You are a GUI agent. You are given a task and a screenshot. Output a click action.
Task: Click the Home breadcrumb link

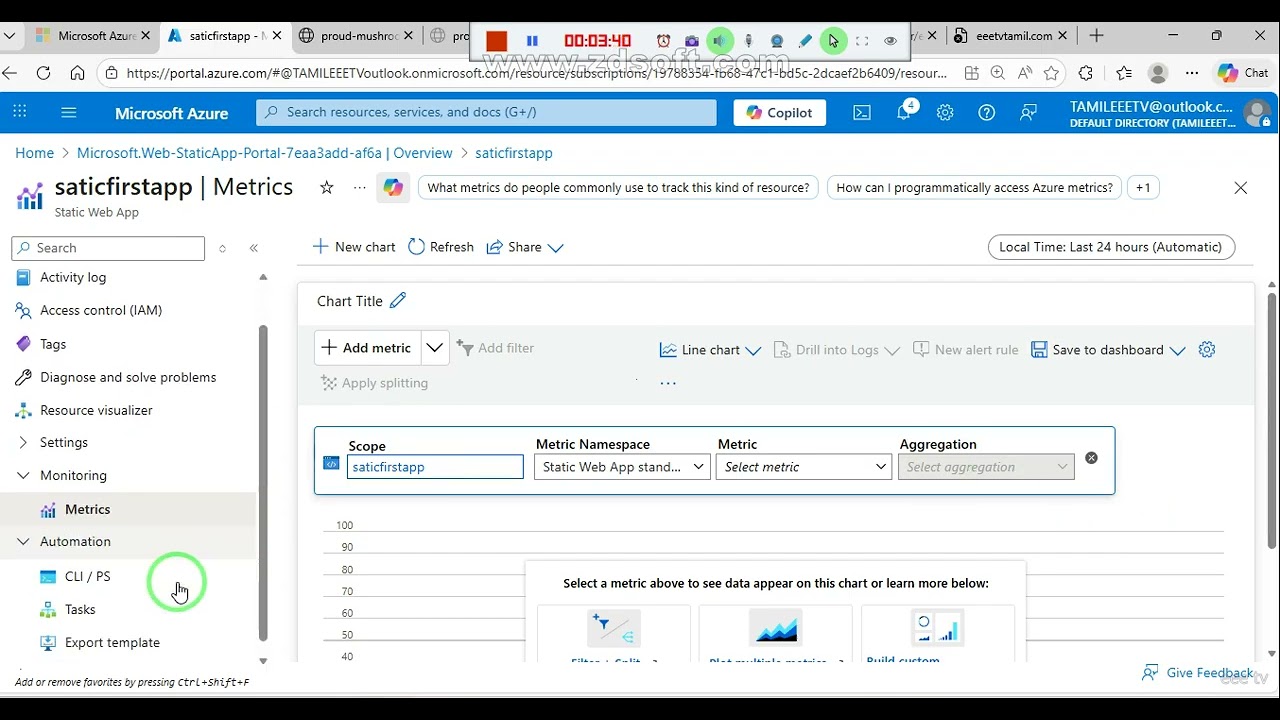click(x=34, y=153)
